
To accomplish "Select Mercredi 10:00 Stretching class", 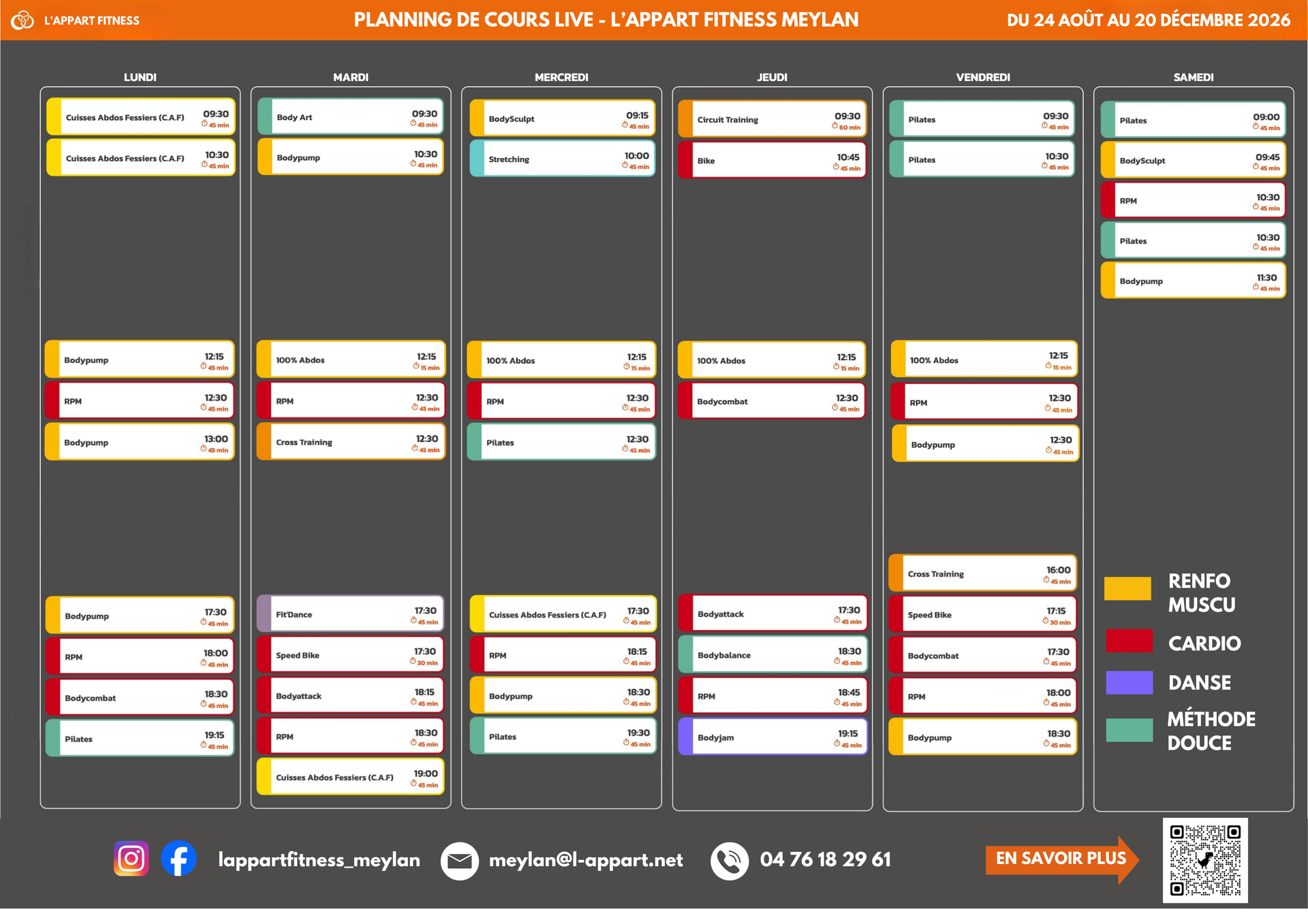I will click(563, 159).
